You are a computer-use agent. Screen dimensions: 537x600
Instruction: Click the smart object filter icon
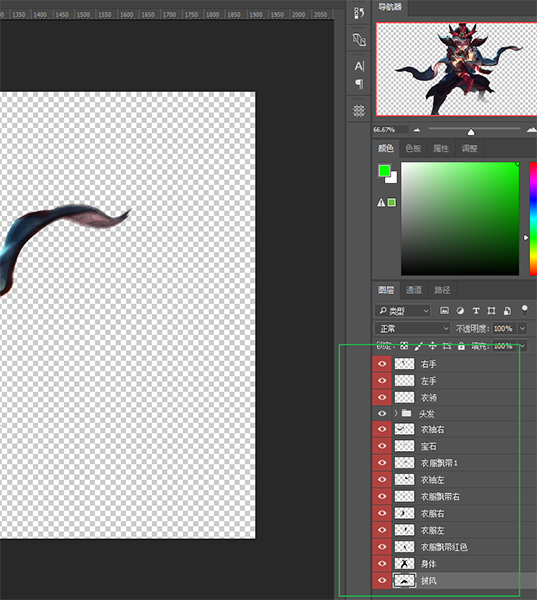[x=507, y=311]
